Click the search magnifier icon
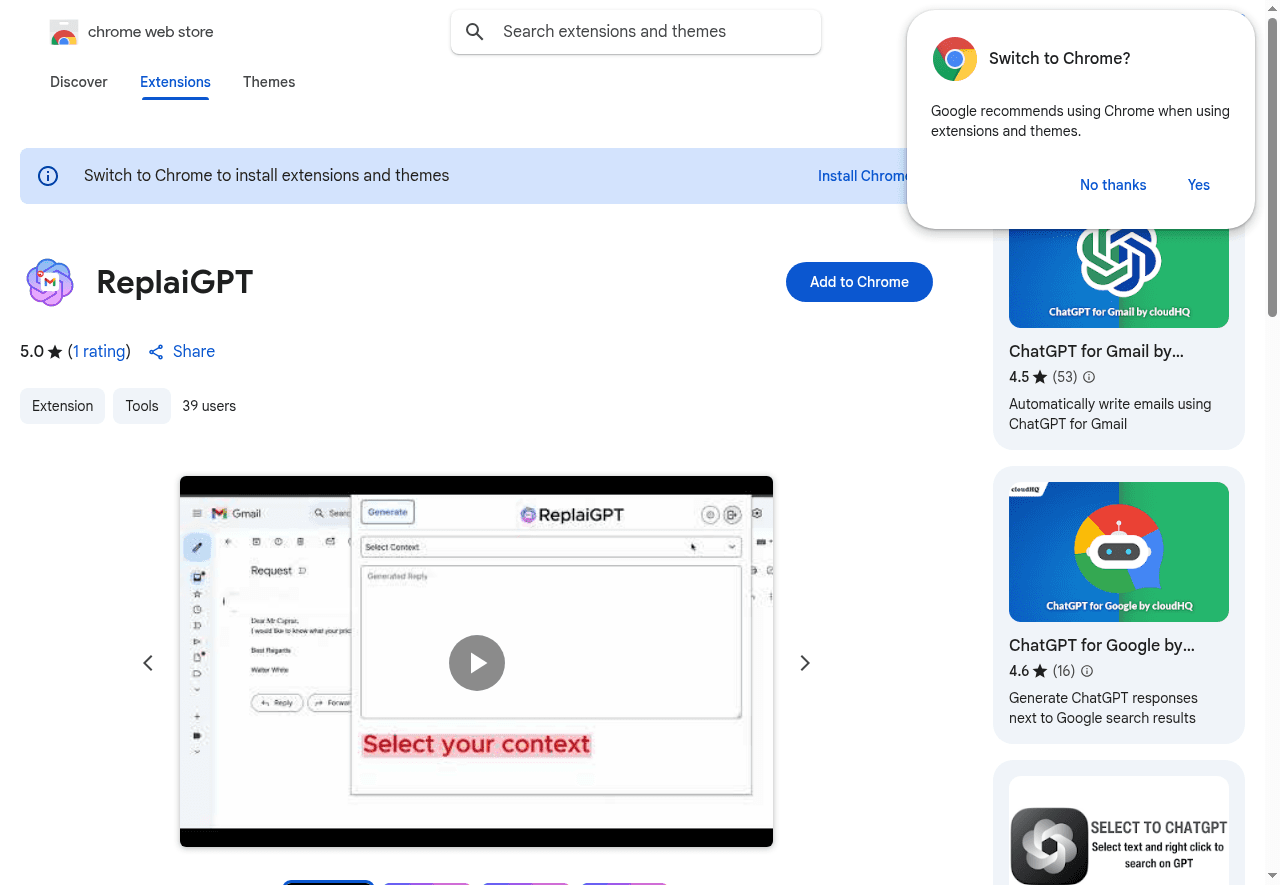The width and height of the screenshot is (1280, 885). [475, 32]
